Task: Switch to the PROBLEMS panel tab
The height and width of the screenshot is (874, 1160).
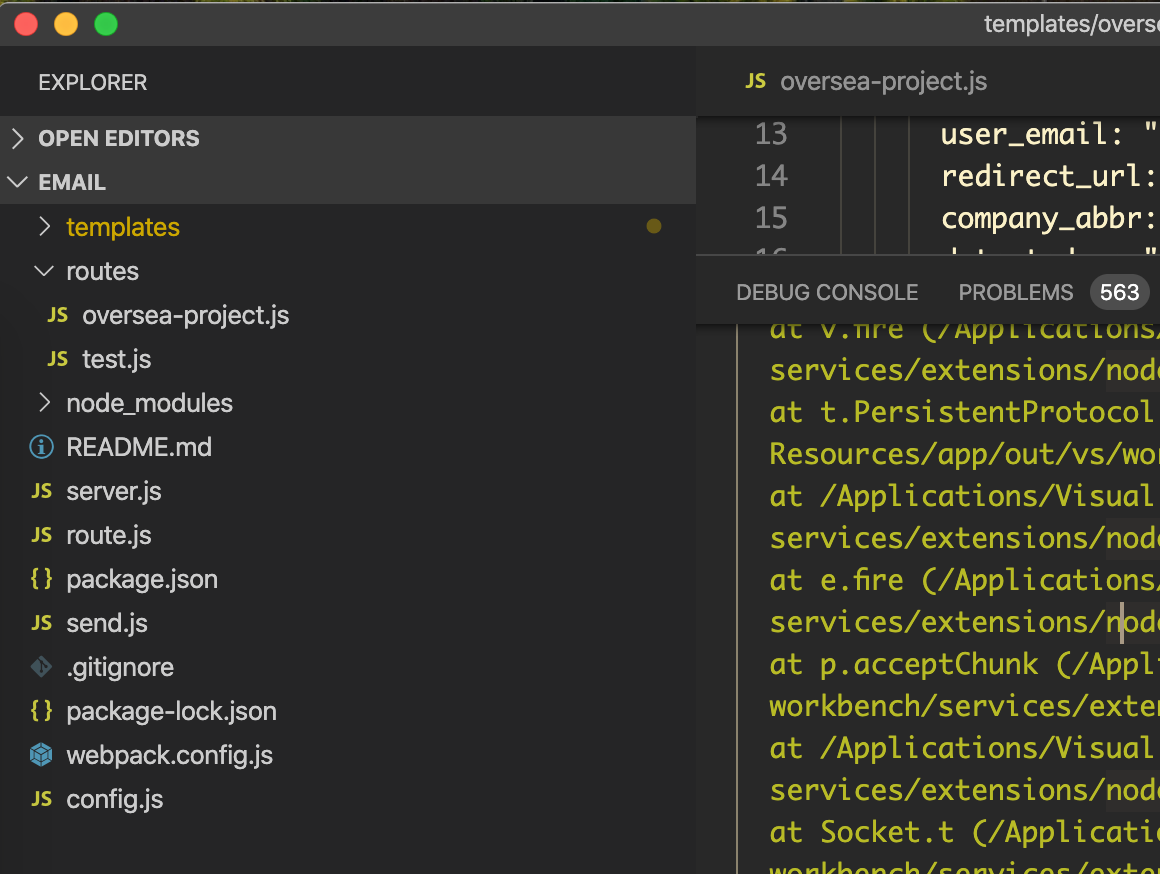Action: [1016, 292]
